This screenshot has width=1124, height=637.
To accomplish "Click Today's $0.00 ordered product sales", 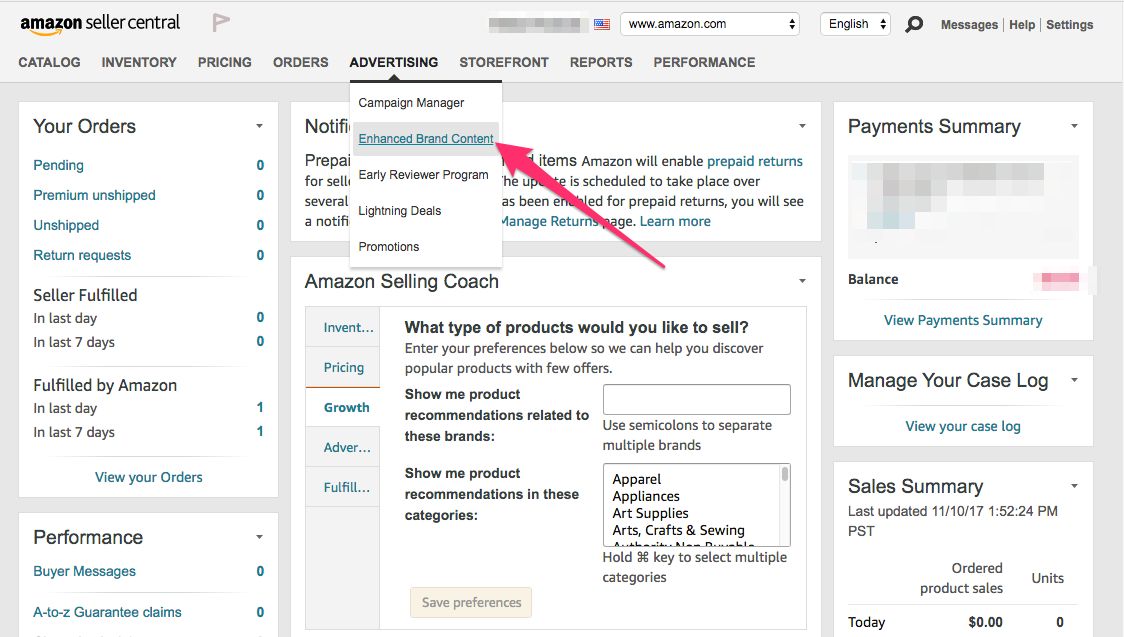I will pos(985,622).
